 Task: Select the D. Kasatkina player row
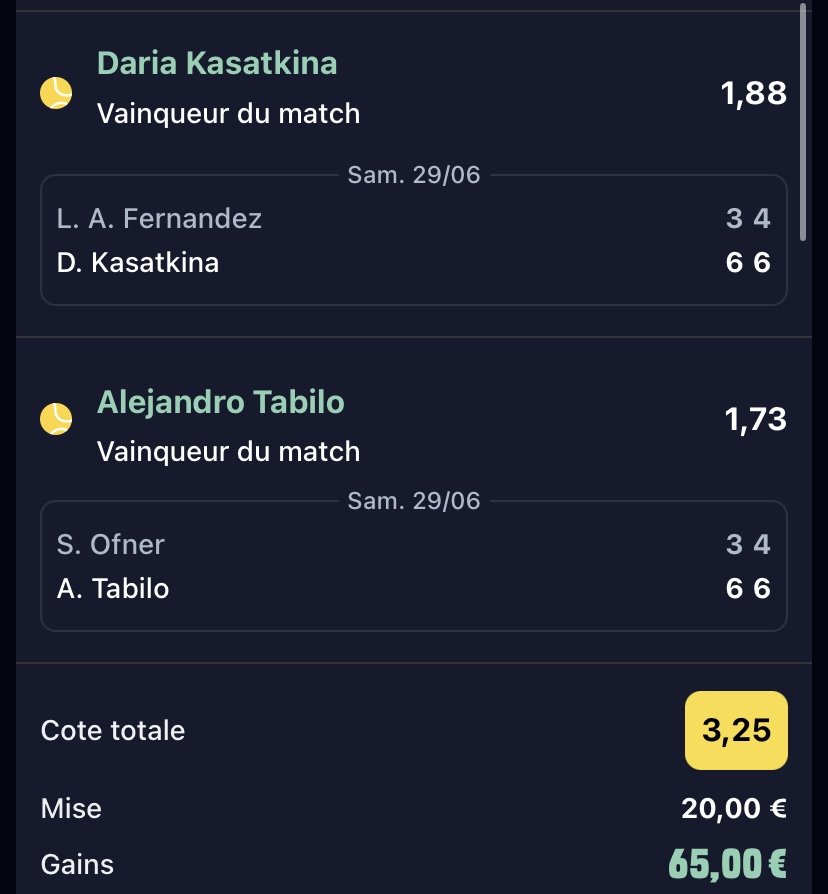click(414, 262)
